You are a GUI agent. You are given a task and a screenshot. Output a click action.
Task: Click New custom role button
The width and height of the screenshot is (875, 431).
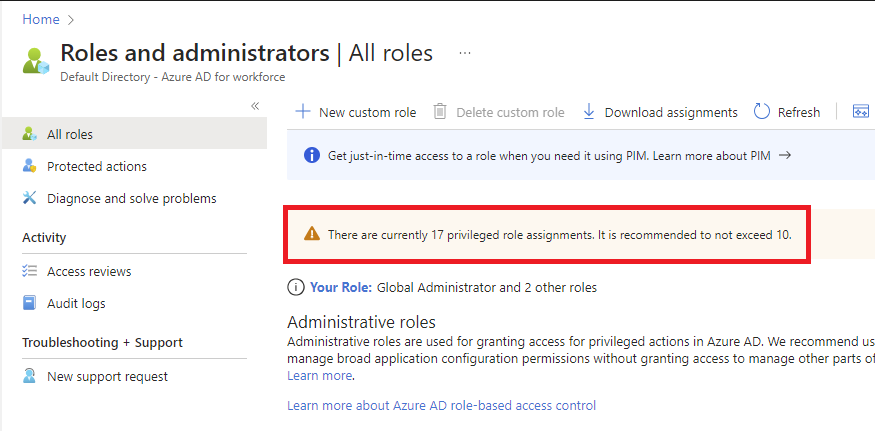click(355, 112)
